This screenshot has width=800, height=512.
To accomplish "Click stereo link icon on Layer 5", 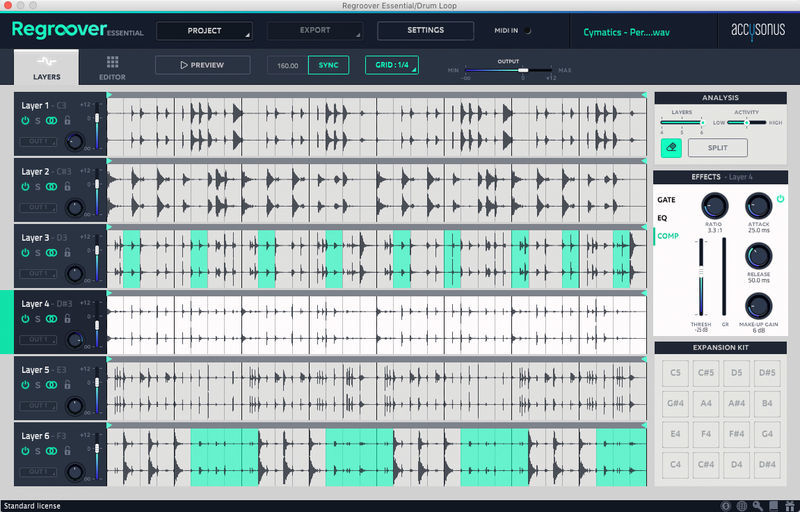I will pyautogui.click(x=52, y=385).
